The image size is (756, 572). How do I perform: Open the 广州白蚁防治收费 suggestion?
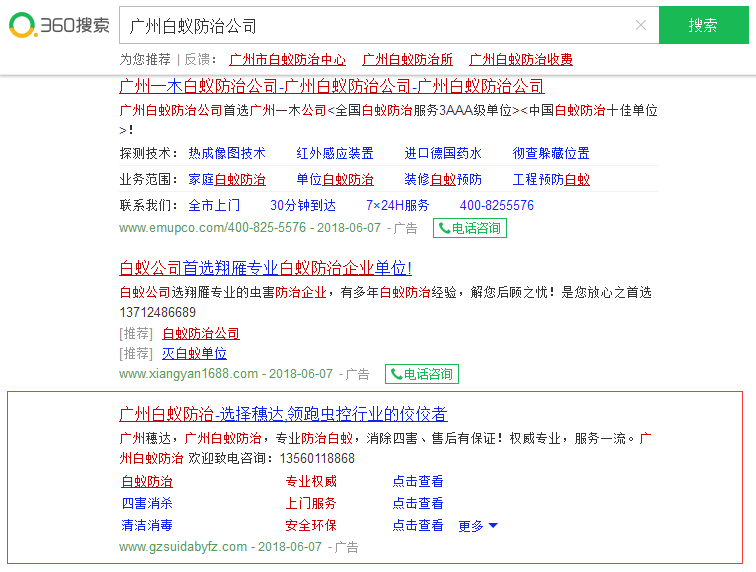(x=521, y=60)
